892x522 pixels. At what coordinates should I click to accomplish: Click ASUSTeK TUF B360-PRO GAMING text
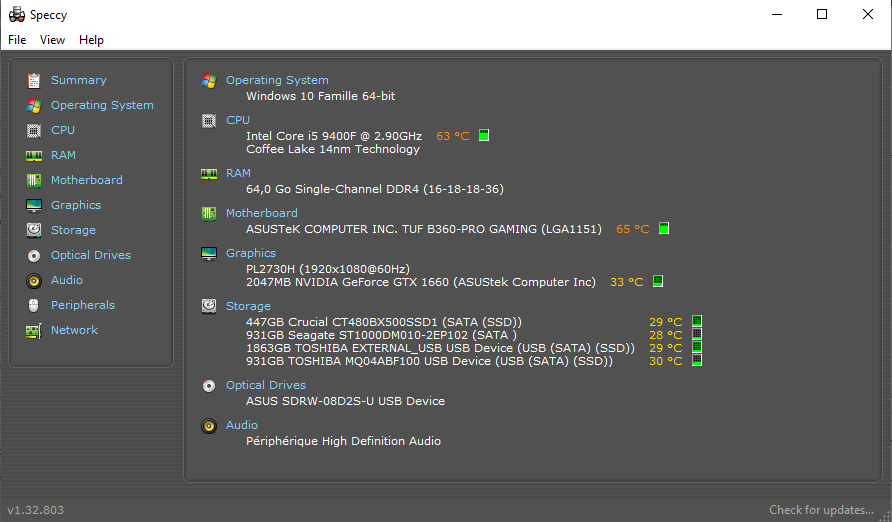pyautogui.click(x=424, y=229)
